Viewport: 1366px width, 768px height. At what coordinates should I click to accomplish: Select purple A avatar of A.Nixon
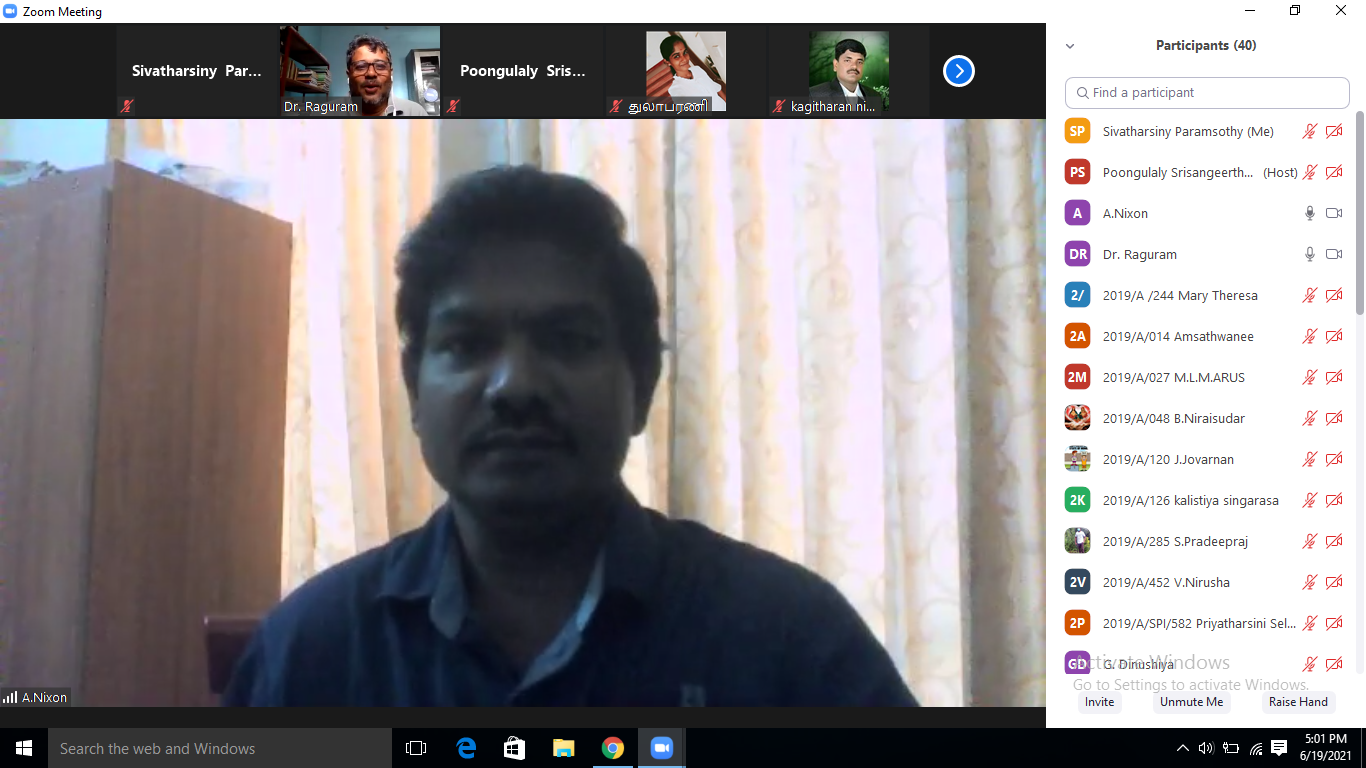point(1077,213)
